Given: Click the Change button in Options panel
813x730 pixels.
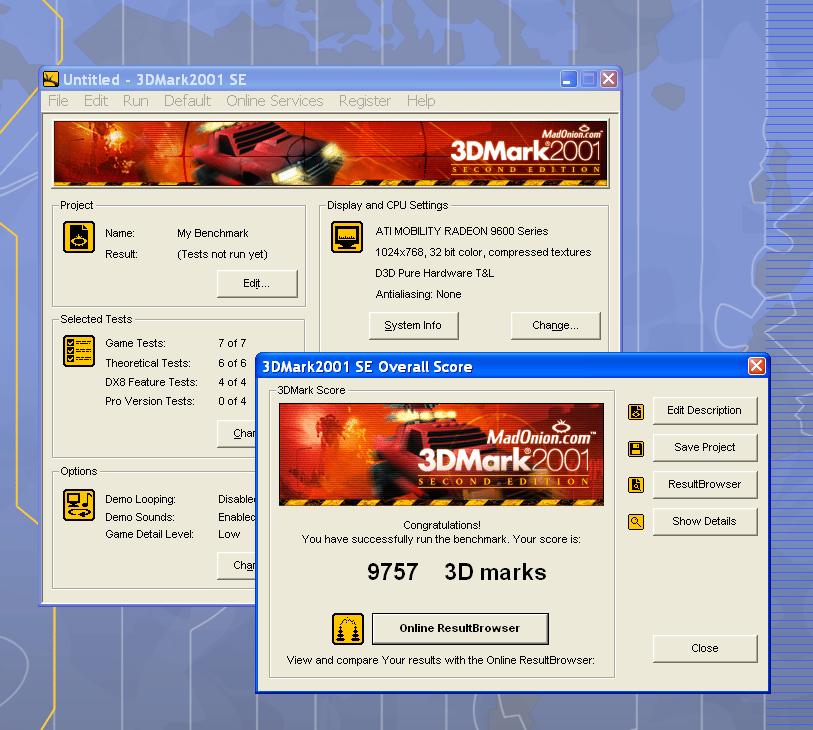Looking at the screenshot, I should [x=237, y=566].
